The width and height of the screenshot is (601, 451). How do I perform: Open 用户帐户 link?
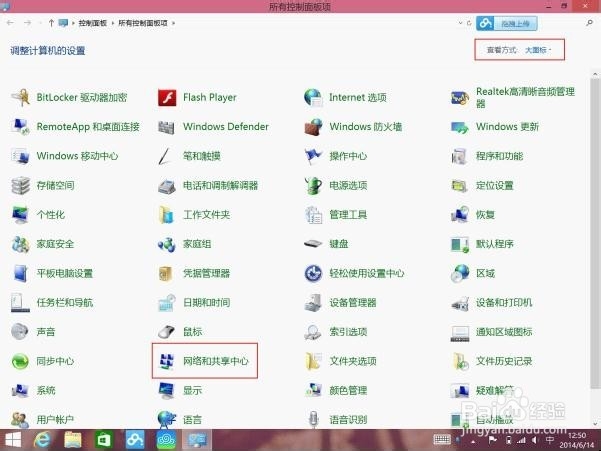click(x=55, y=420)
